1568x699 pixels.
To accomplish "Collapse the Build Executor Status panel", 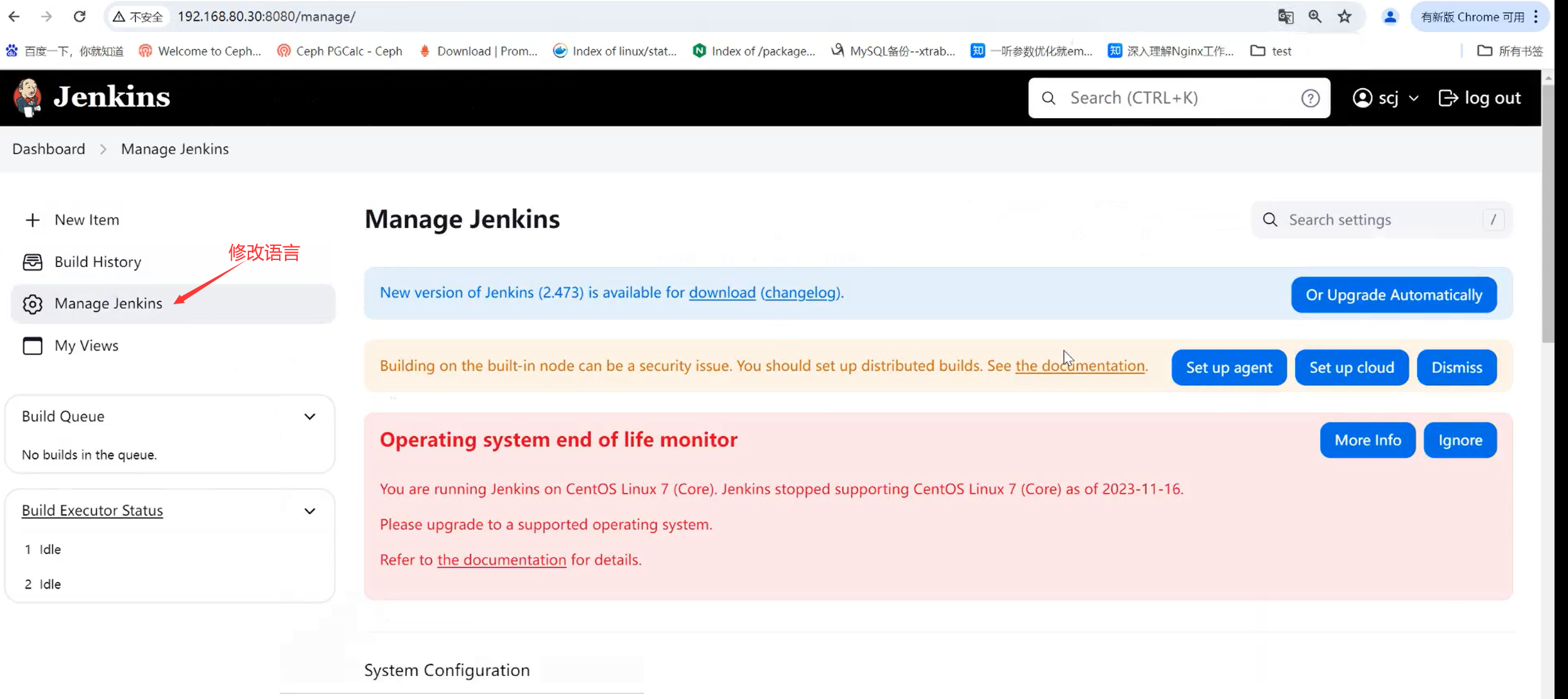I will pos(309,511).
